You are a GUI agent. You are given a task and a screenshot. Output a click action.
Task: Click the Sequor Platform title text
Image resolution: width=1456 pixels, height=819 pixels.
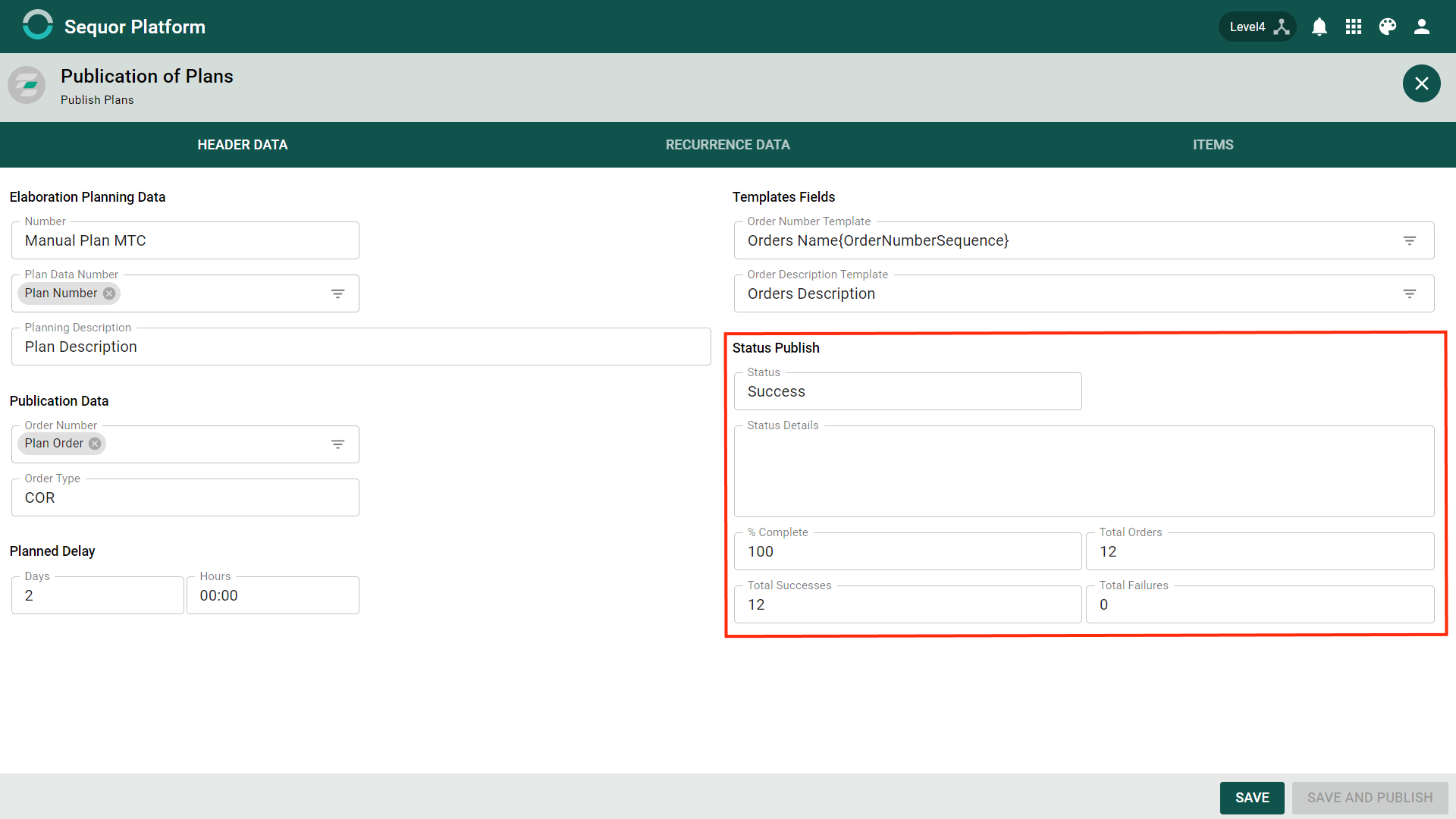tap(135, 27)
